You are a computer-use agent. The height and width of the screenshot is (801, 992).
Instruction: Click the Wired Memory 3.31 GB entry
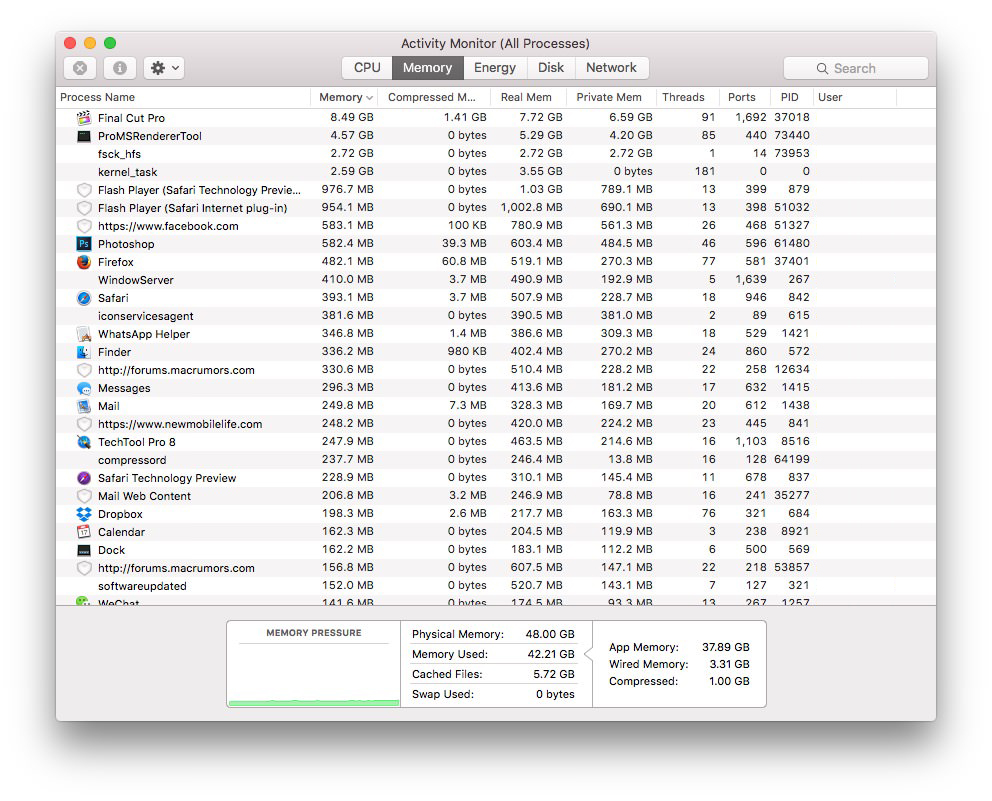click(x=679, y=664)
